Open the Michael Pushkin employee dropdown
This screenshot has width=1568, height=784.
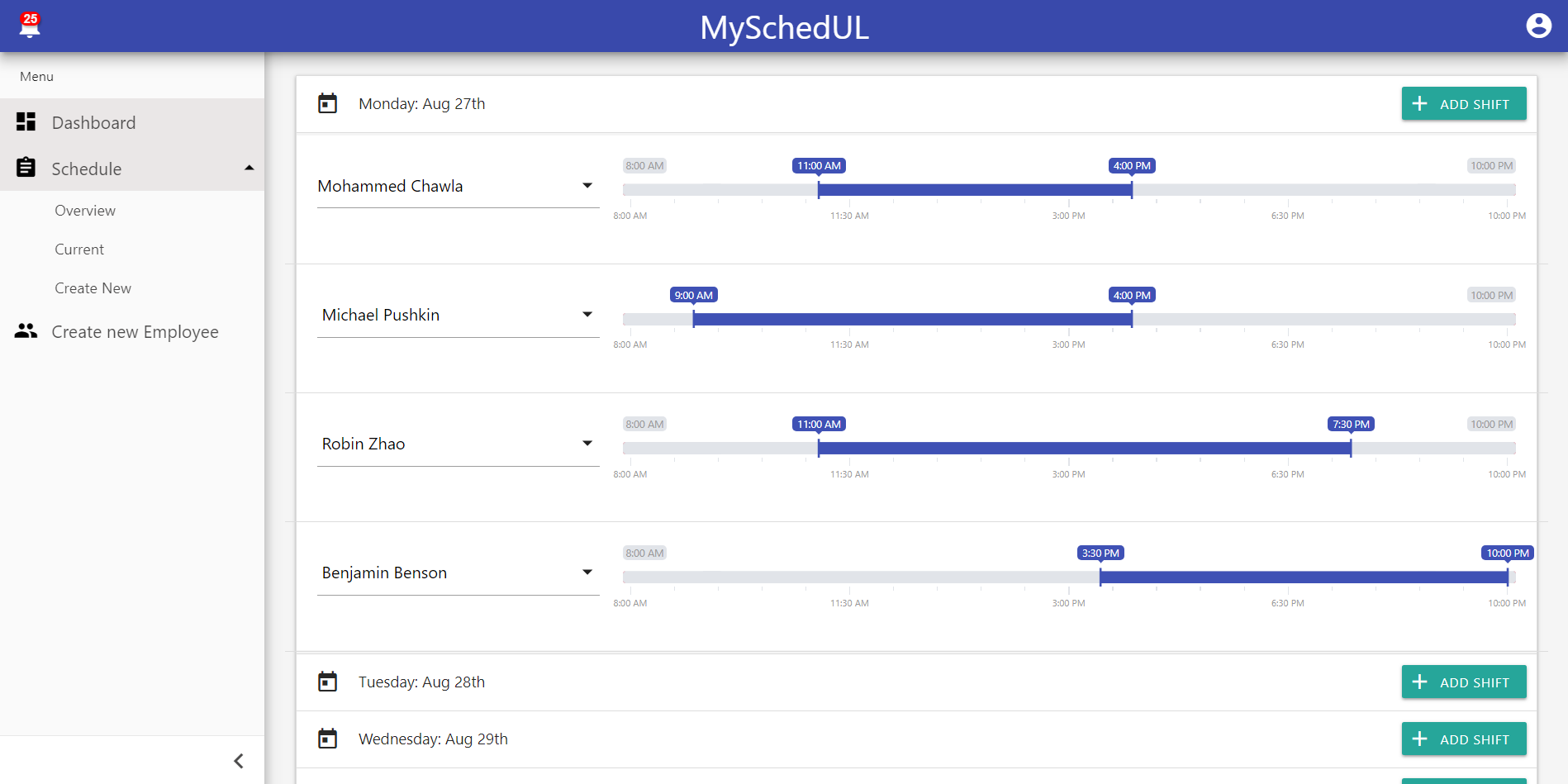point(459,315)
